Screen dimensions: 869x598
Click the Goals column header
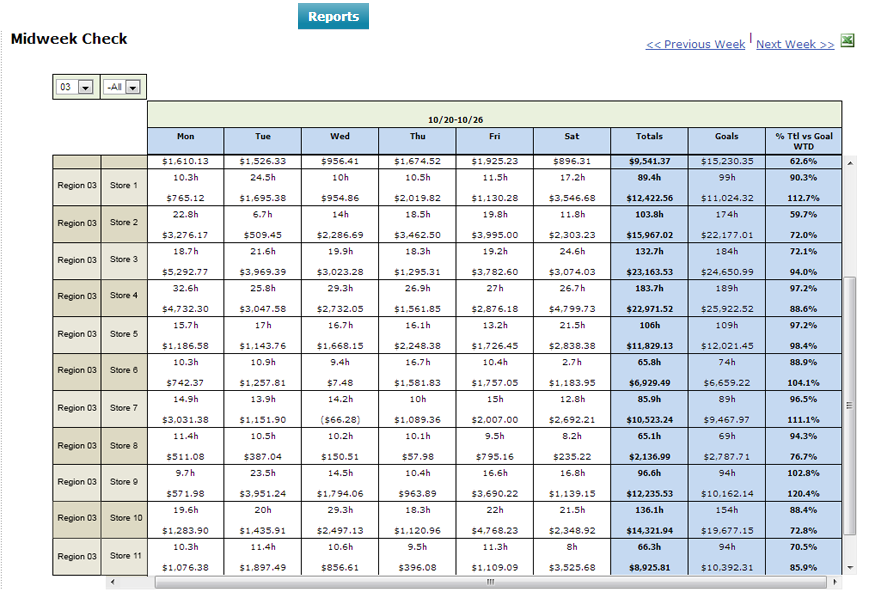tap(727, 136)
